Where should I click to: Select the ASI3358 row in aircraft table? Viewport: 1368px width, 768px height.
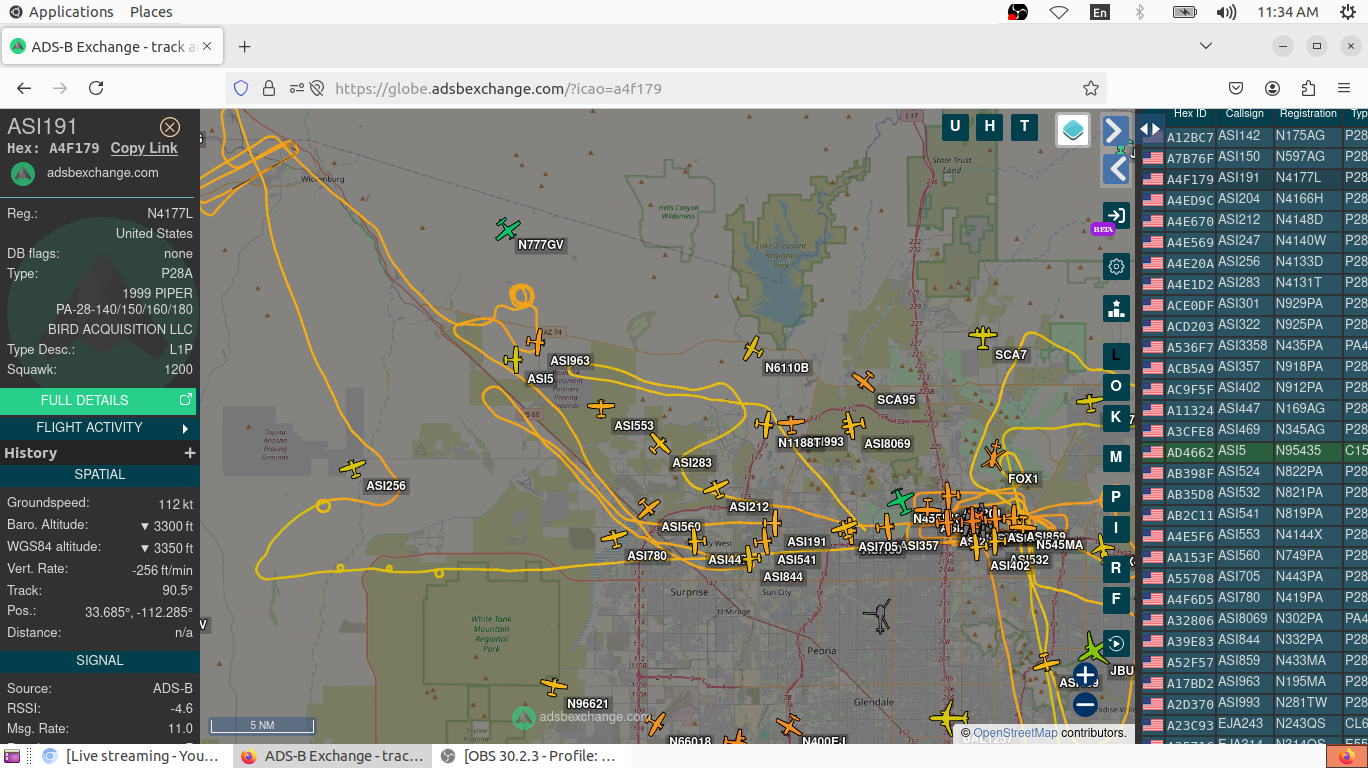pos(1254,346)
